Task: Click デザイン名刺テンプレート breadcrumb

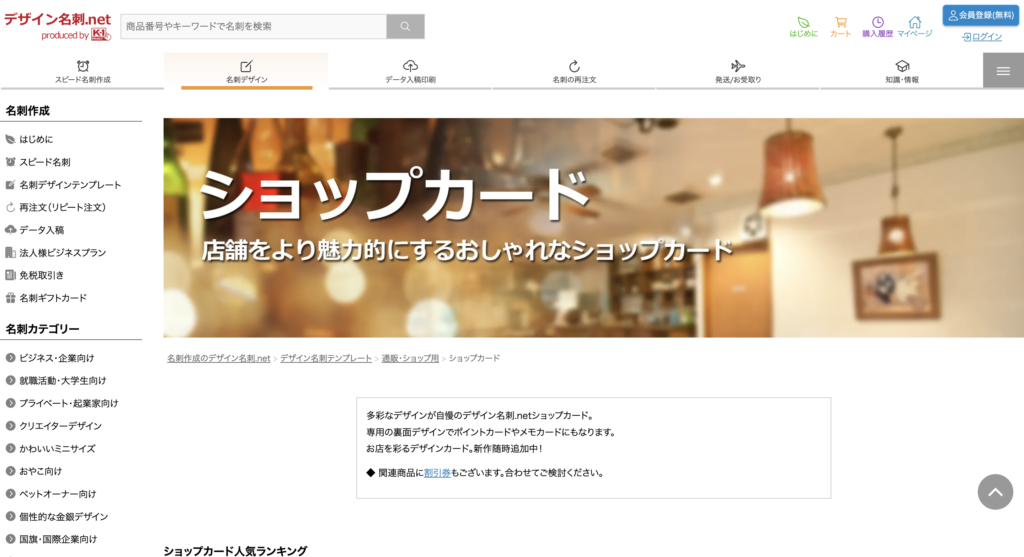Action: click(x=326, y=358)
